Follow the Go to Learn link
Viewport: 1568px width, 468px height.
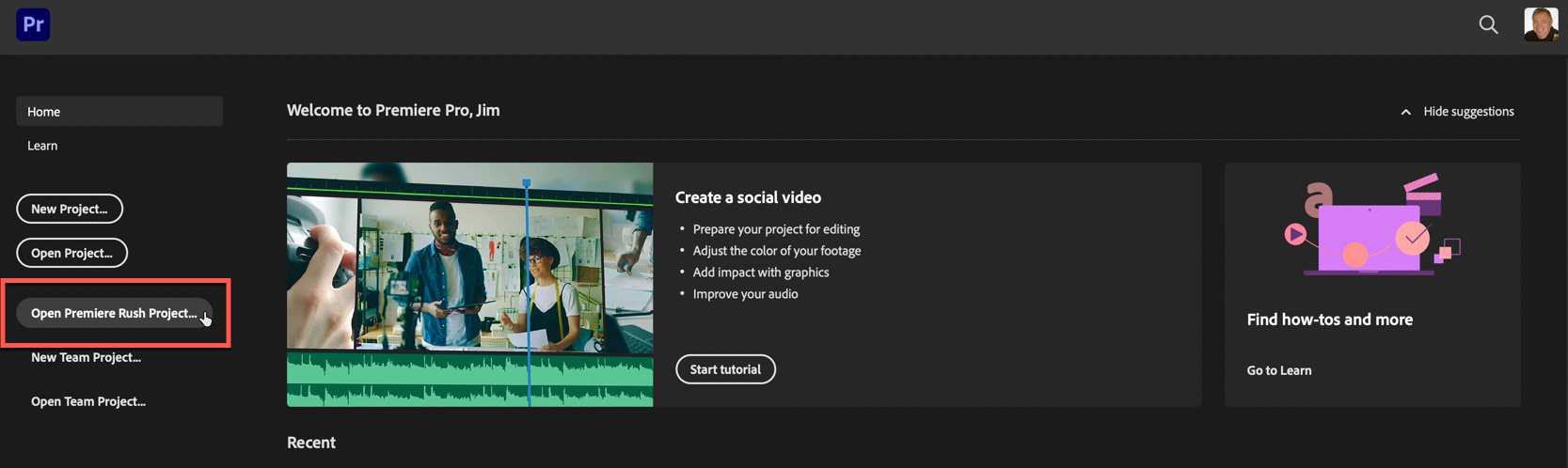[1279, 370]
